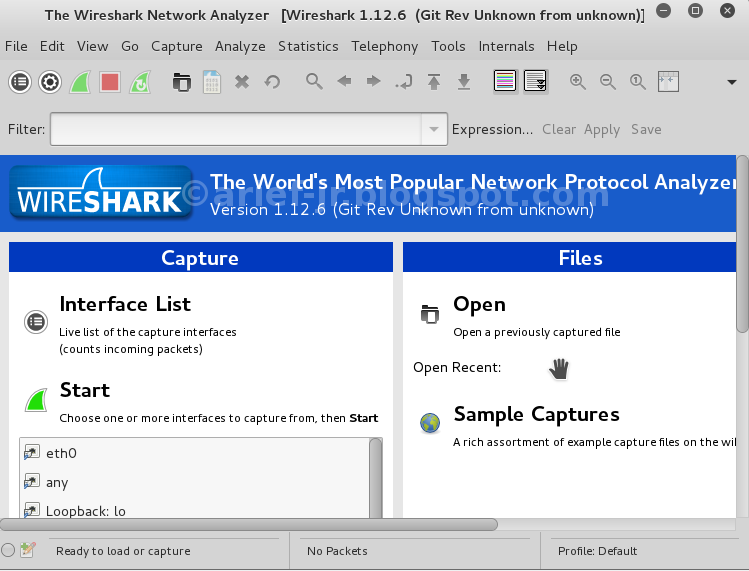The image size is (749, 571).
Task: Toggle auto scroll packet list in live capture
Action: click(535, 81)
